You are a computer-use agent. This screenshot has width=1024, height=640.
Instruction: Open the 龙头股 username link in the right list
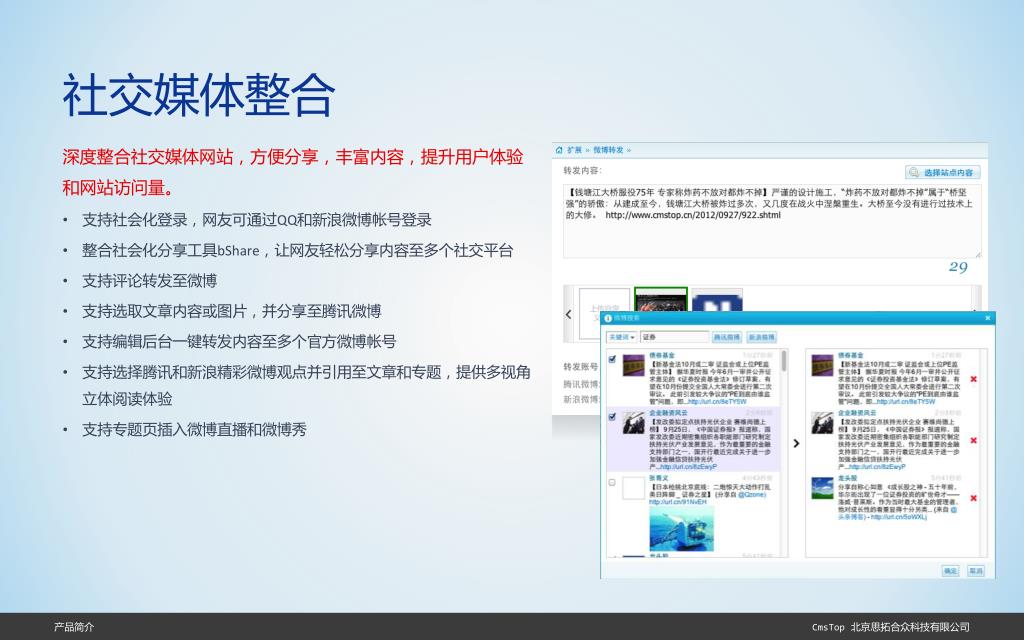[847, 479]
